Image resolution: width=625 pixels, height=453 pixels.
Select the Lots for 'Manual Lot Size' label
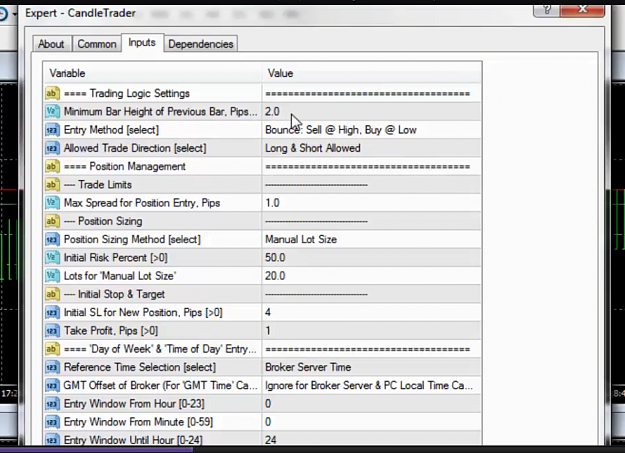[x=120, y=276]
